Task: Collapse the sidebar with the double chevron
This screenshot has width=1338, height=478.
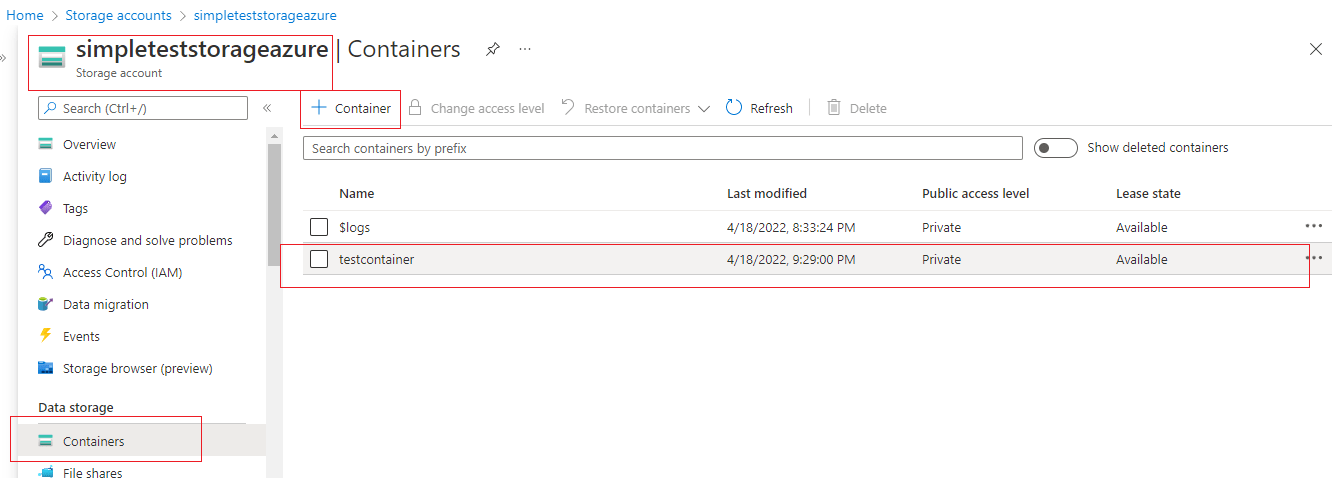Action: coord(267,108)
